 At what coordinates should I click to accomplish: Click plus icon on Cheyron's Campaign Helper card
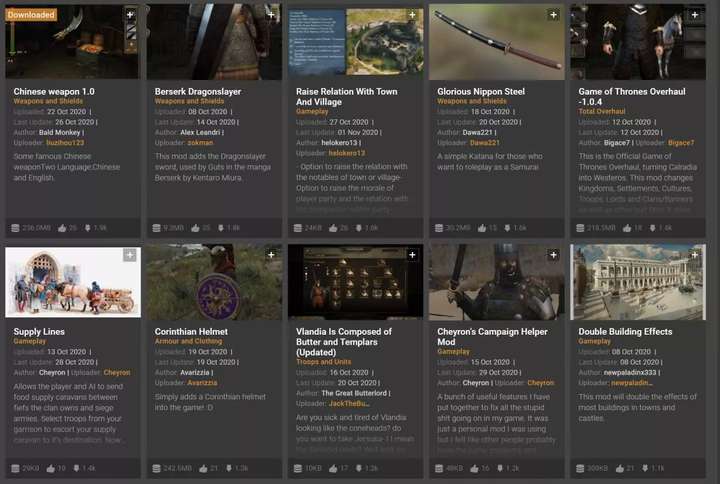[554, 255]
